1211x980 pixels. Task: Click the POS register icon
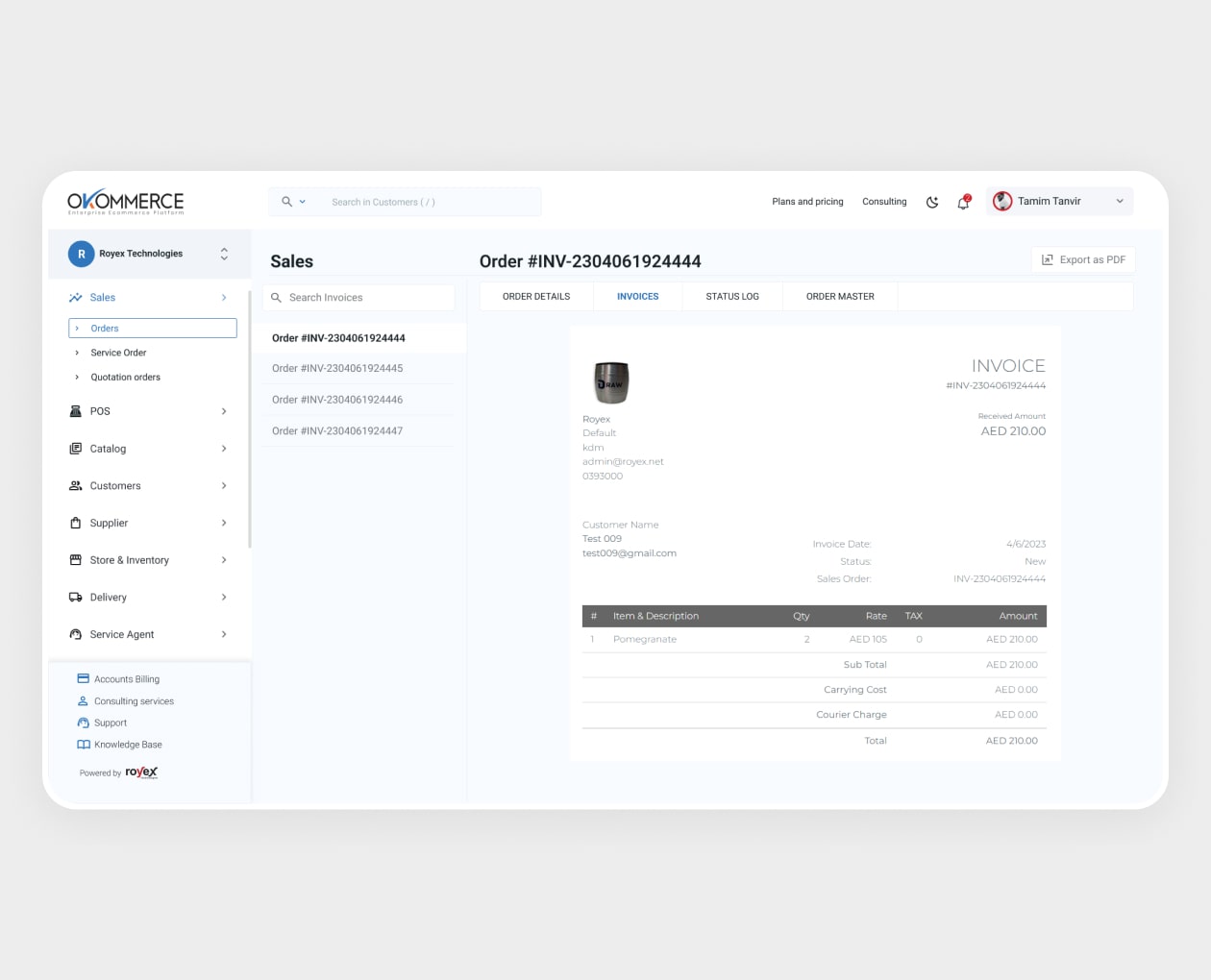(76, 411)
